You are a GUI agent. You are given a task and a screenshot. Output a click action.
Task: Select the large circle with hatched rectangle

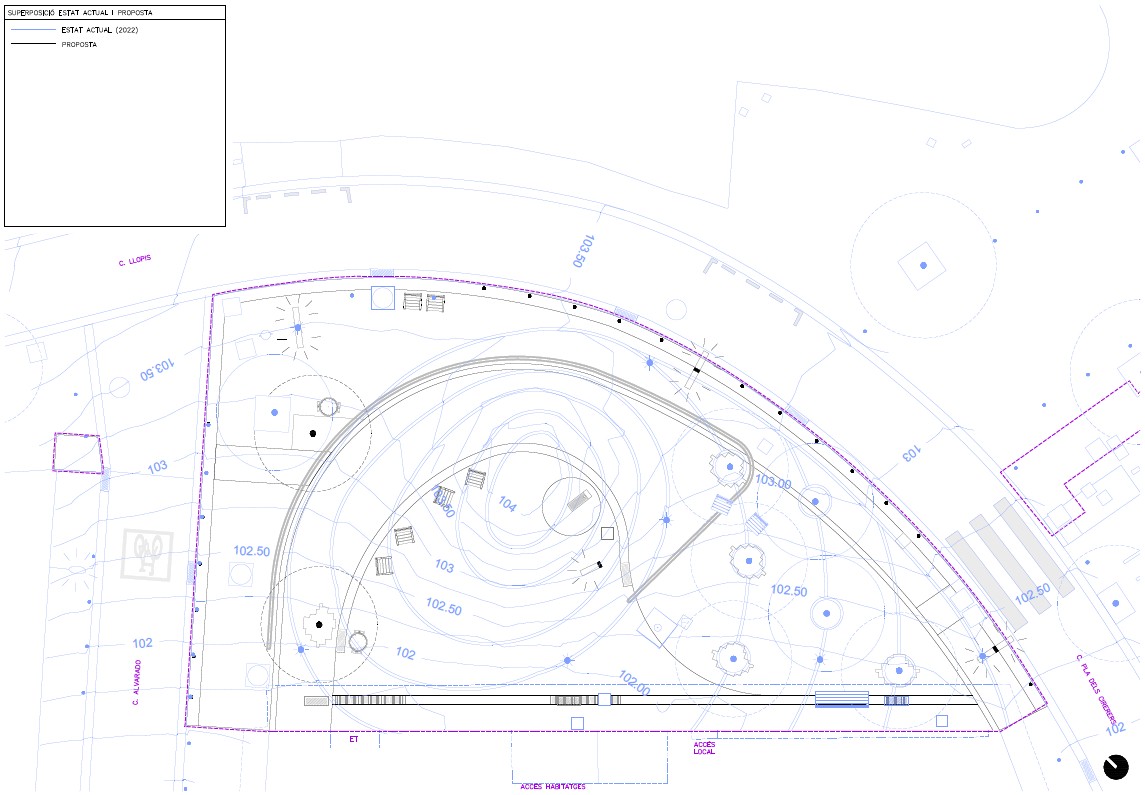[572, 507]
